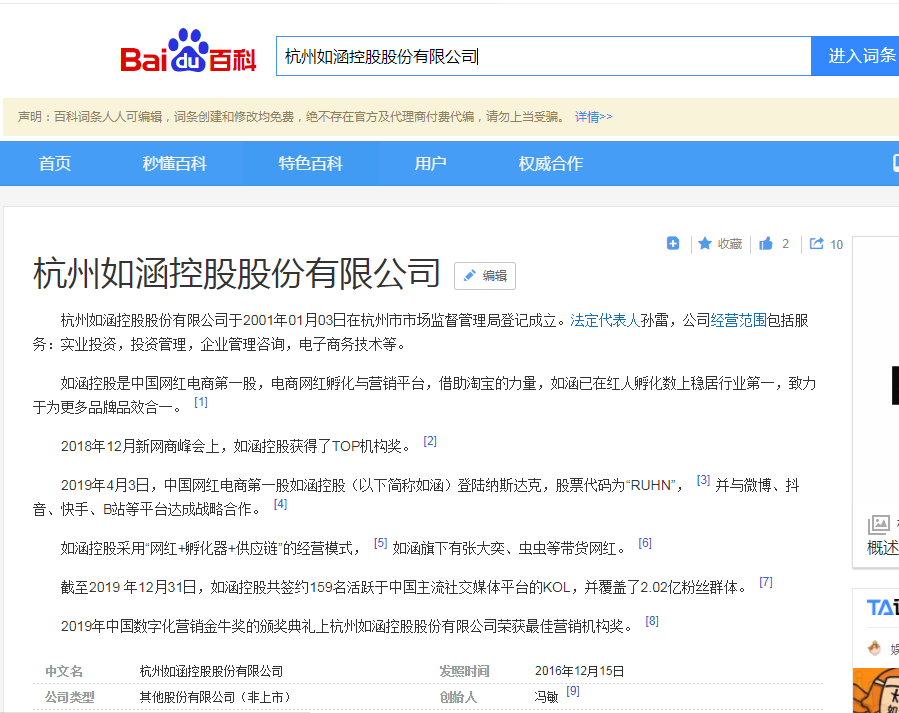Open citation reference [6]
This screenshot has width=899, height=713.
click(645, 543)
